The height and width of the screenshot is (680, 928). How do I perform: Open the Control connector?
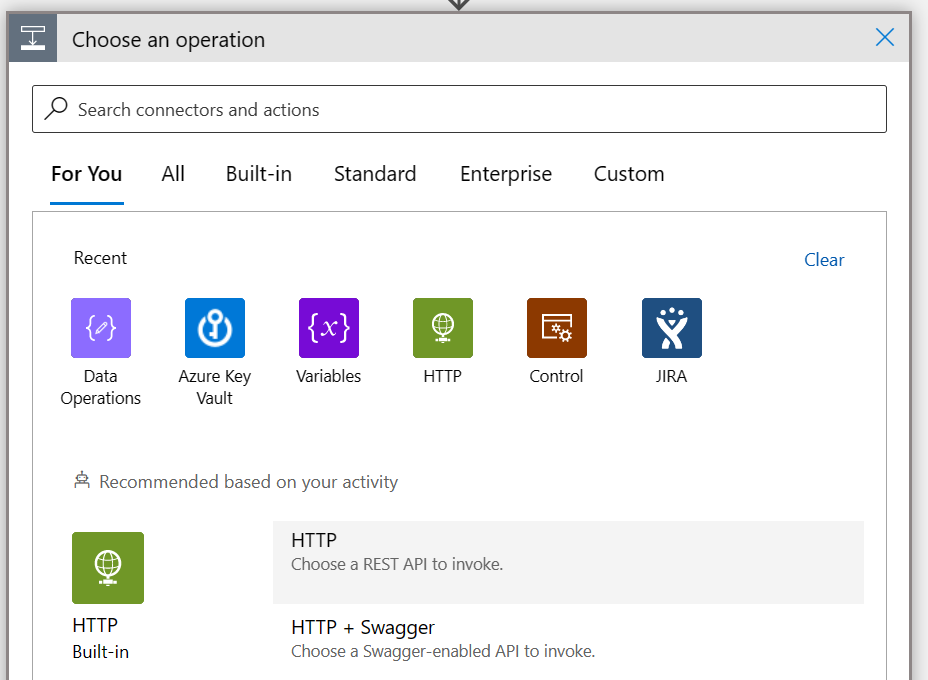[556, 327]
